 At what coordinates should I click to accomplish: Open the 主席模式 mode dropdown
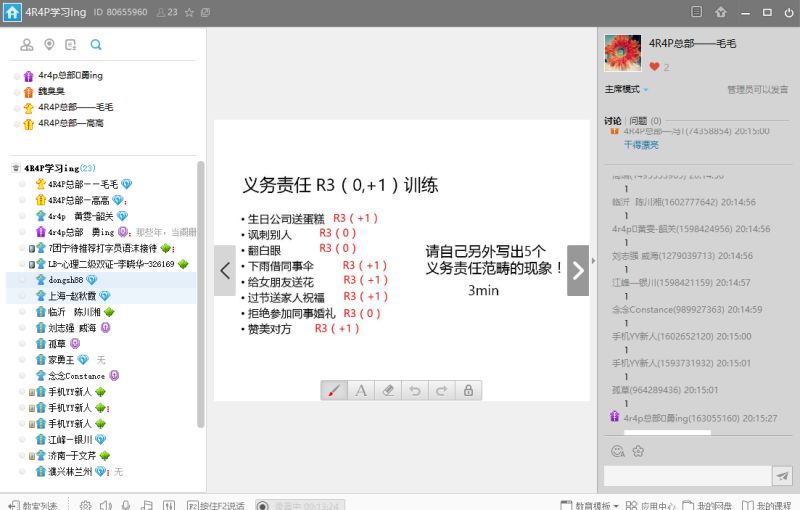coord(626,89)
